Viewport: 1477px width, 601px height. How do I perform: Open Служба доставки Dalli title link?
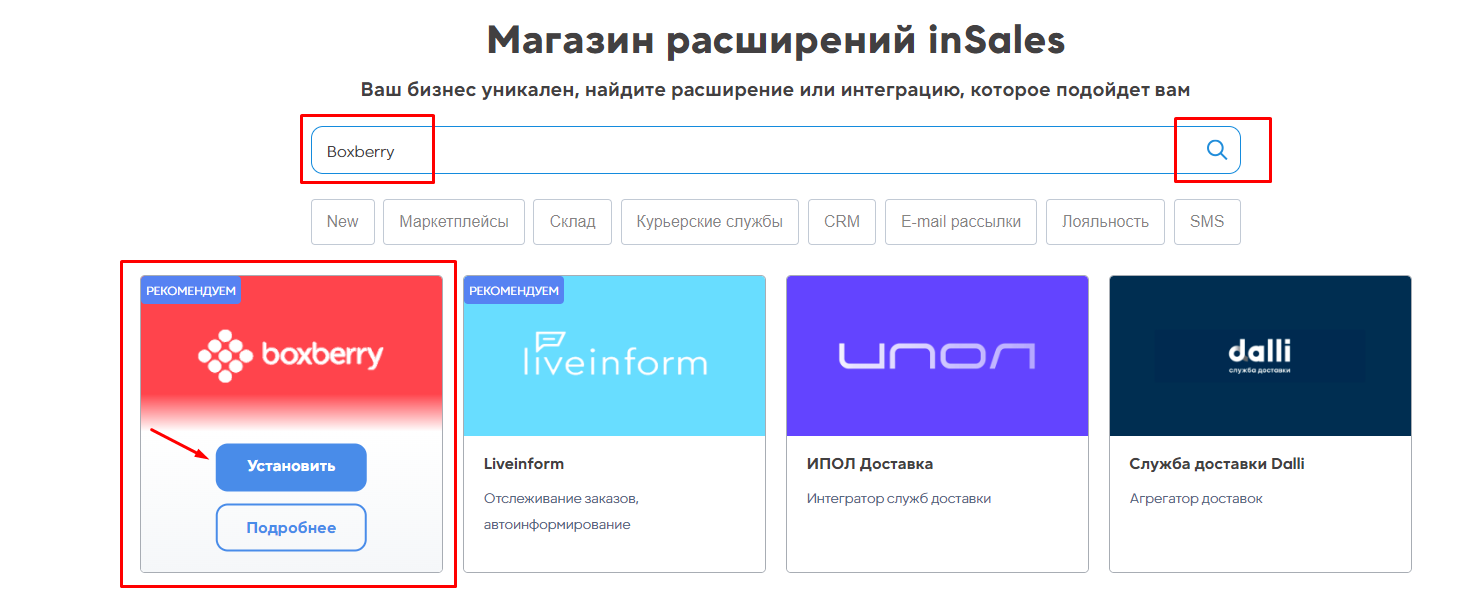[1217, 464]
